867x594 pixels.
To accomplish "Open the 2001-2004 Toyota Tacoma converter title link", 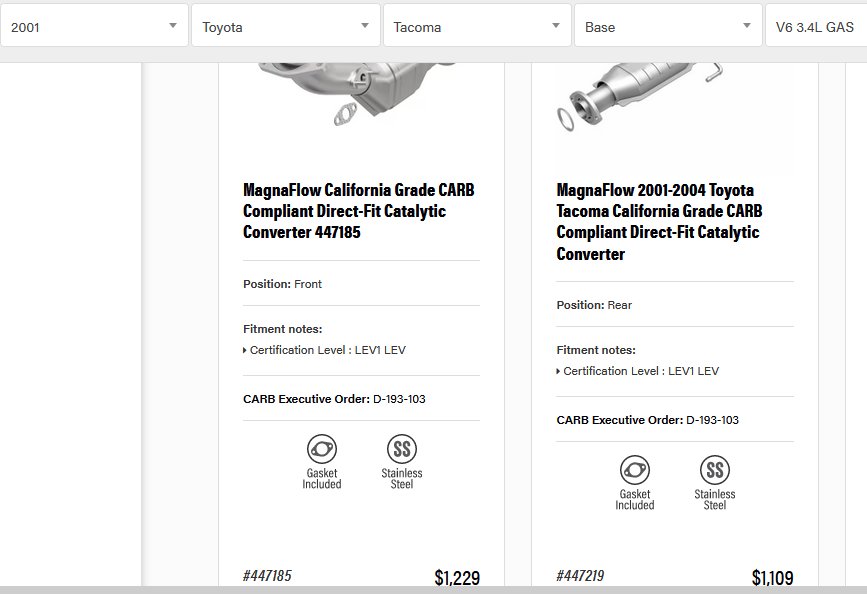I will click(x=660, y=222).
